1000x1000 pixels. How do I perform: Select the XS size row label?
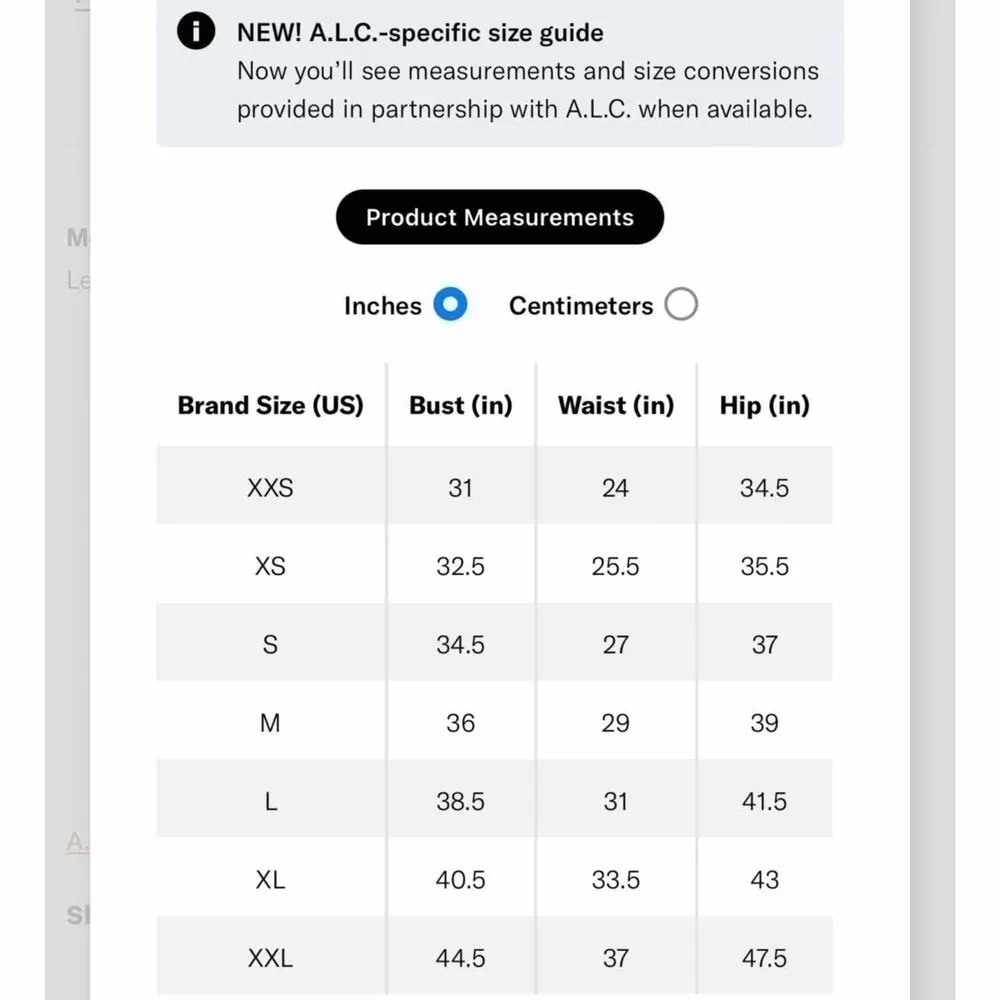[270, 566]
